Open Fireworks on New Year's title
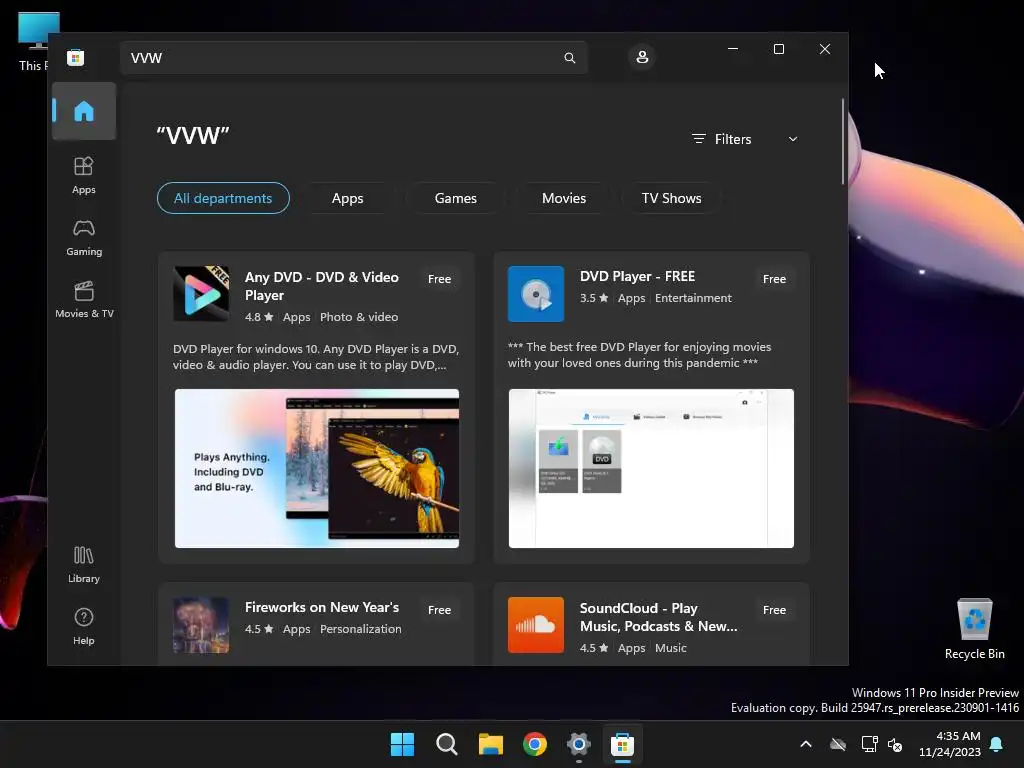The height and width of the screenshot is (768, 1024). [322, 607]
